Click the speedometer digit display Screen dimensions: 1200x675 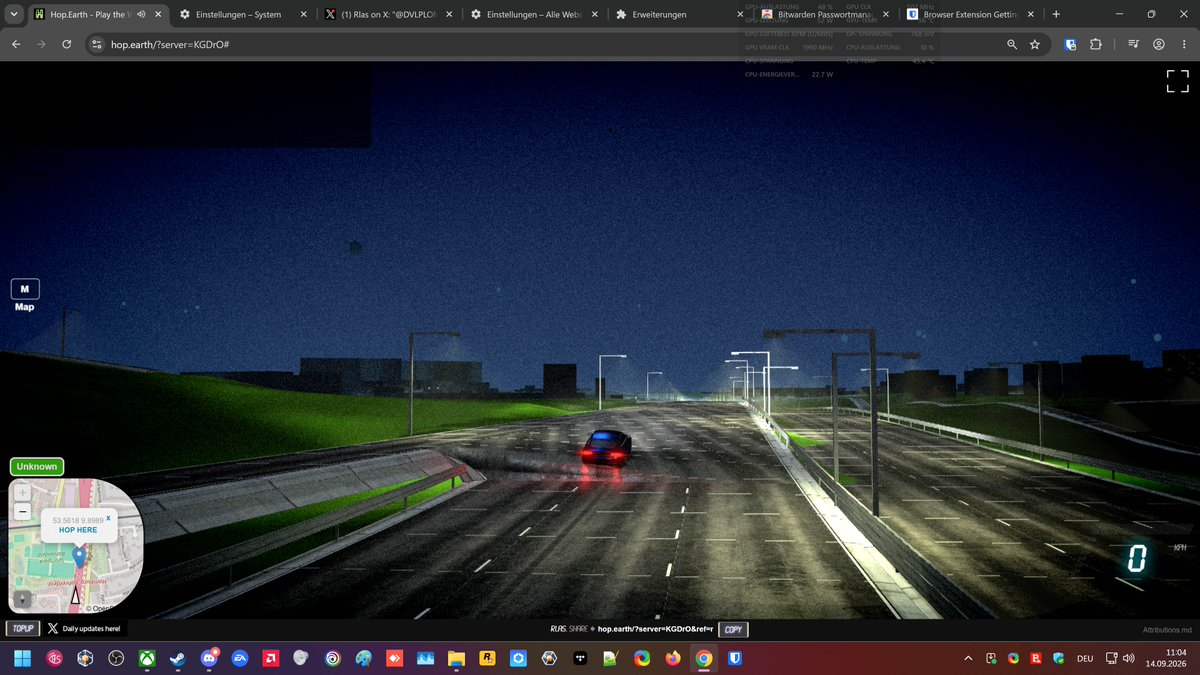1136,559
